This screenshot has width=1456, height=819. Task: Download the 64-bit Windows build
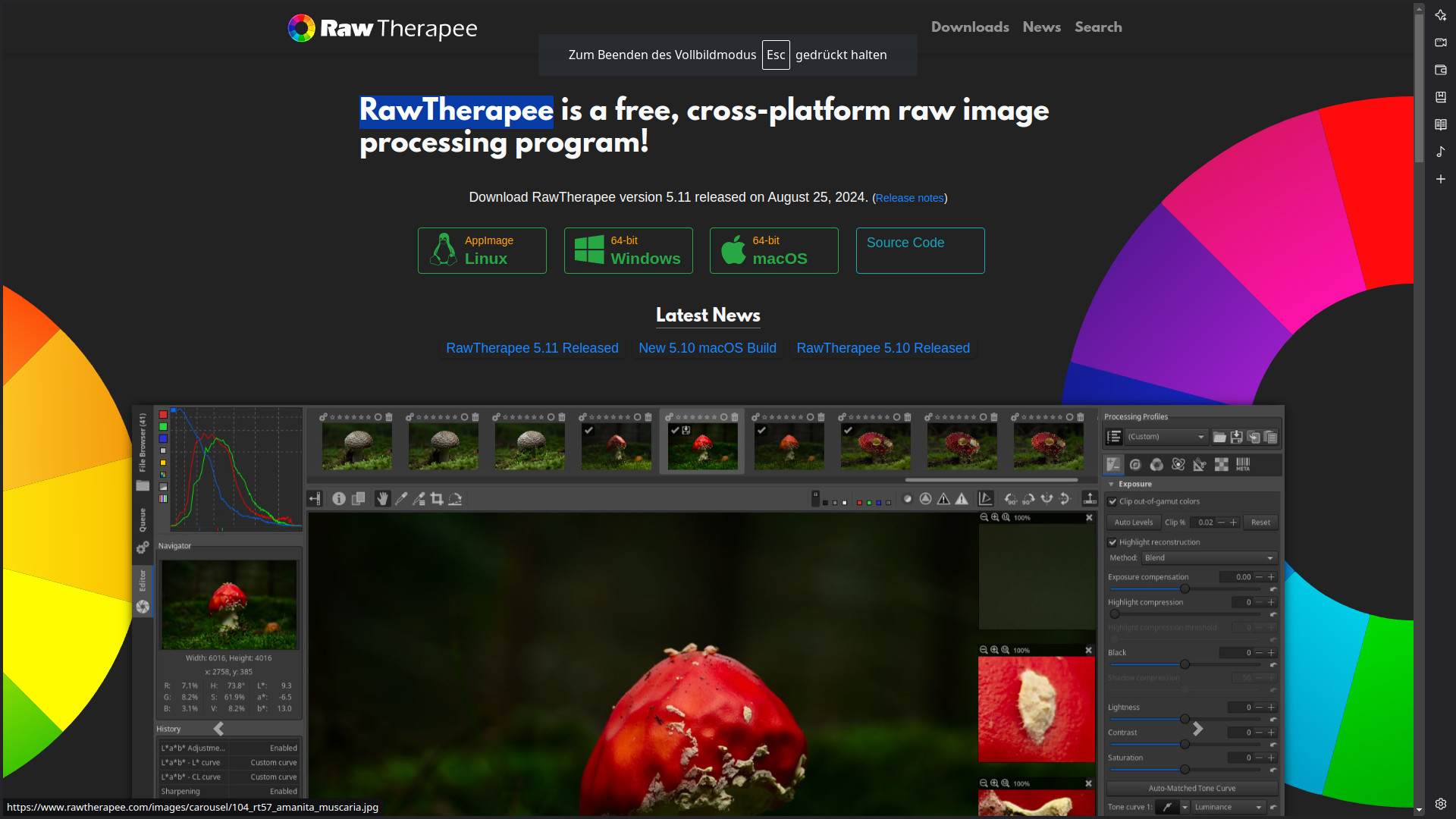(x=628, y=250)
